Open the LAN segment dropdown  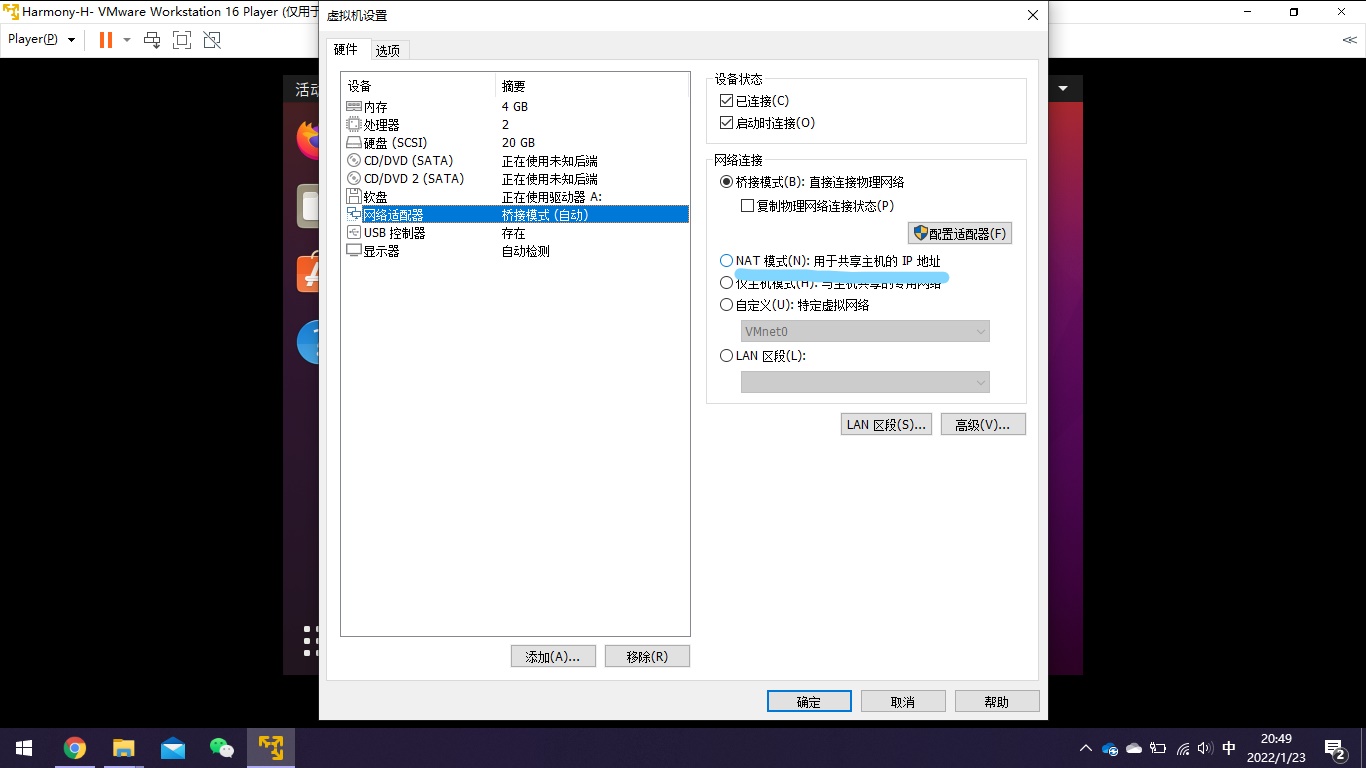(x=865, y=382)
